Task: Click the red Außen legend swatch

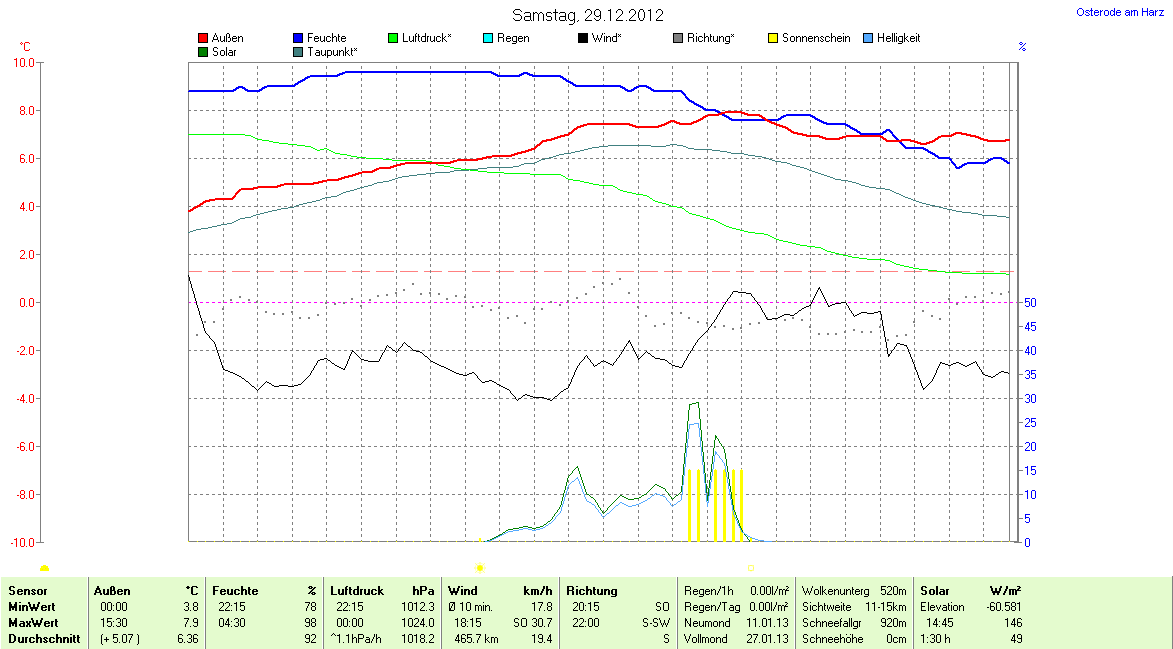Action: [x=204, y=39]
